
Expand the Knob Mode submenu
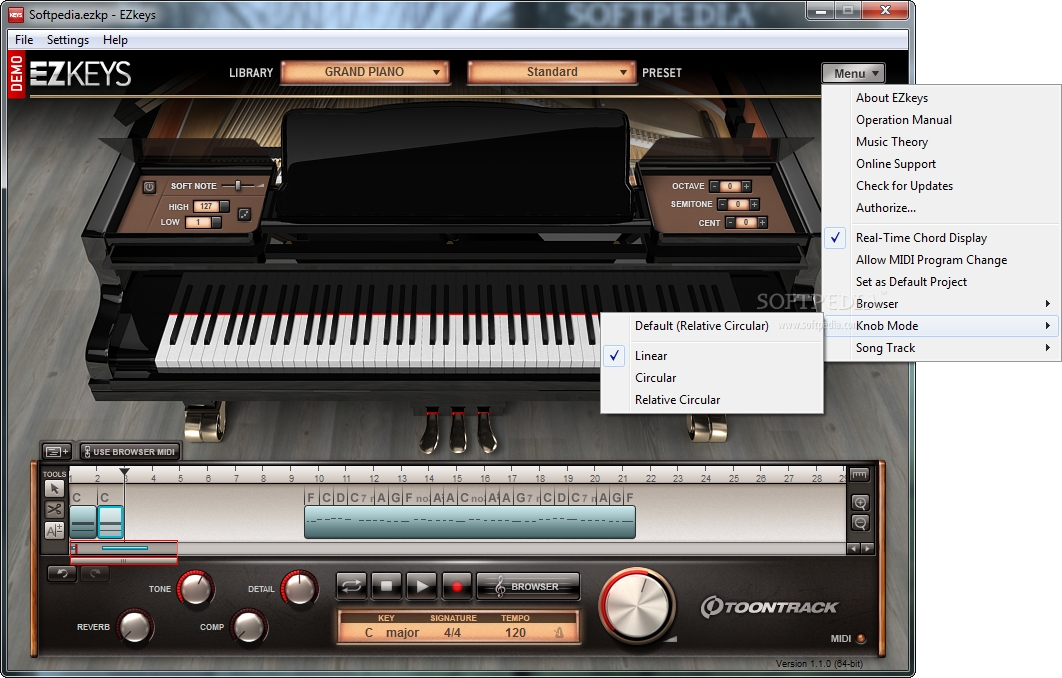pos(942,326)
